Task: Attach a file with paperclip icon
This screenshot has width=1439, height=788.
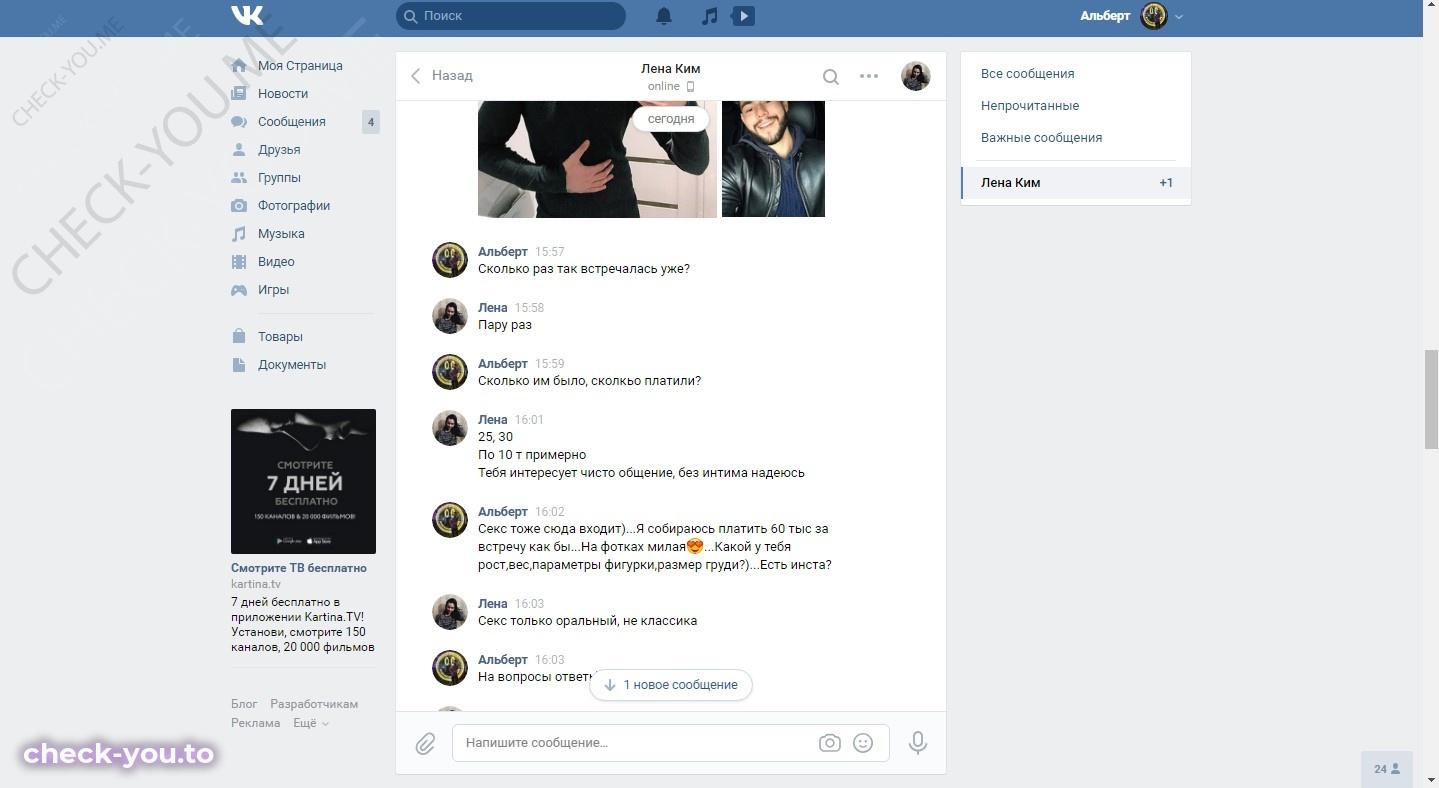Action: coord(425,743)
